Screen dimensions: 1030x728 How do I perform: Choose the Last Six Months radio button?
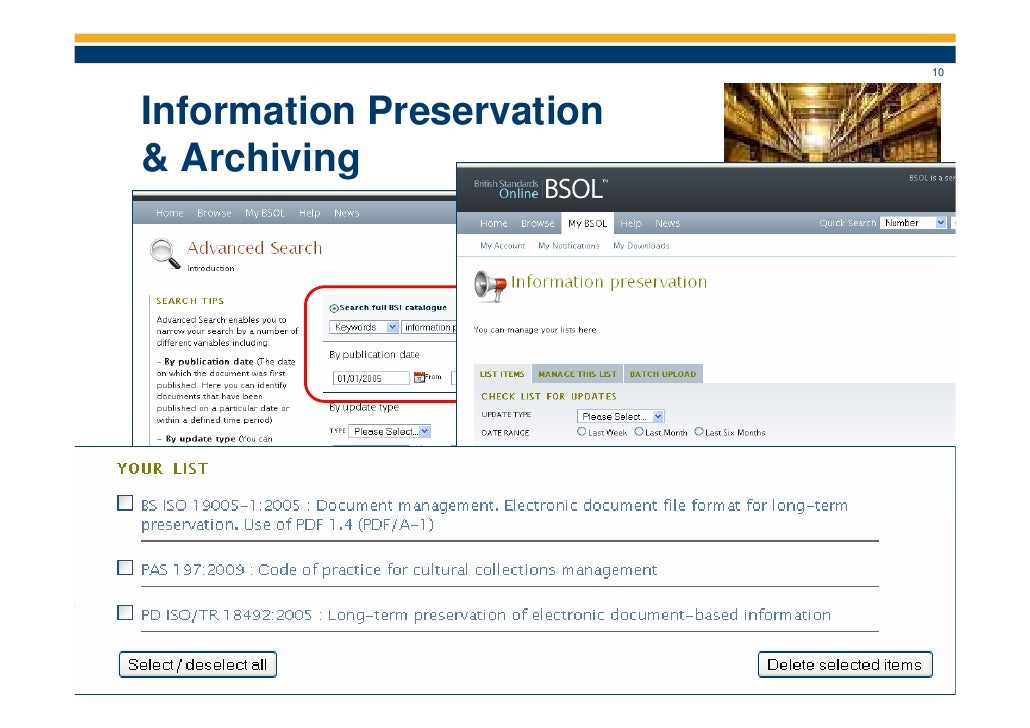(x=699, y=432)
